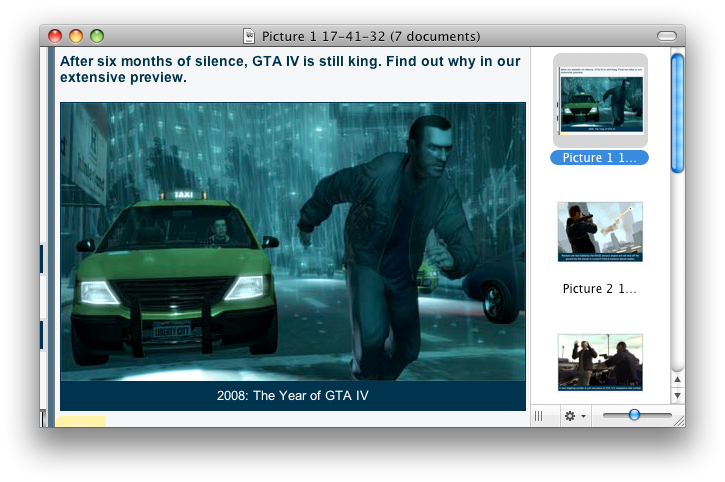The image size is (725, 482).
Task: Click the document proxy icon in title bar
Action: (249, 36)
